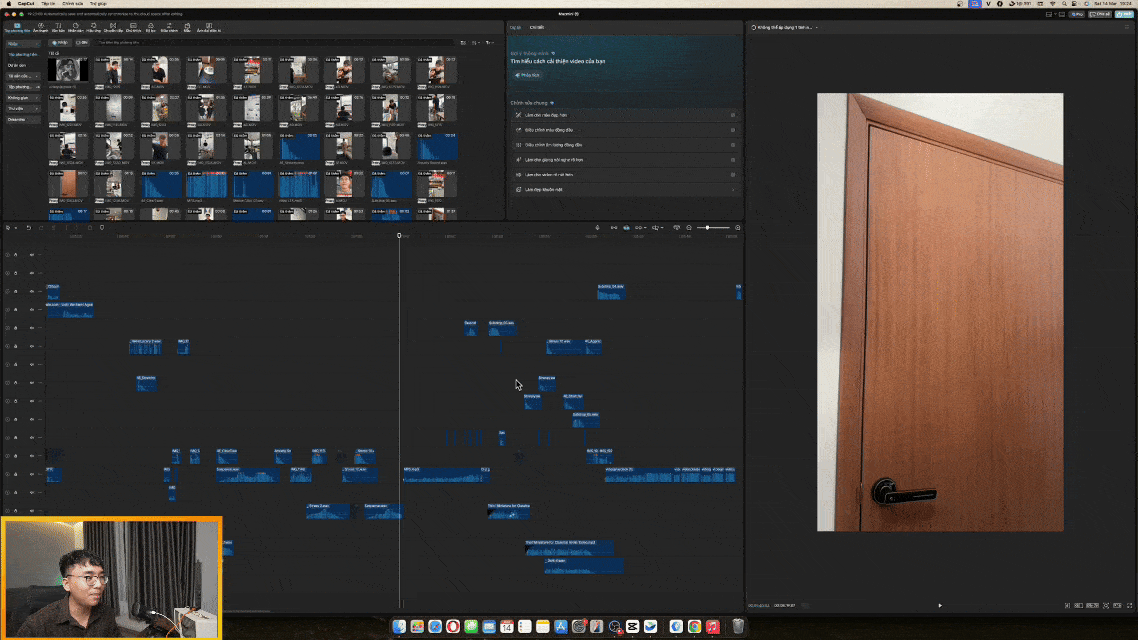Viewport: 1138px width, 640px height.
Task: Toggle the Làm cho màu đẹp hơn option
Action: 732,115
